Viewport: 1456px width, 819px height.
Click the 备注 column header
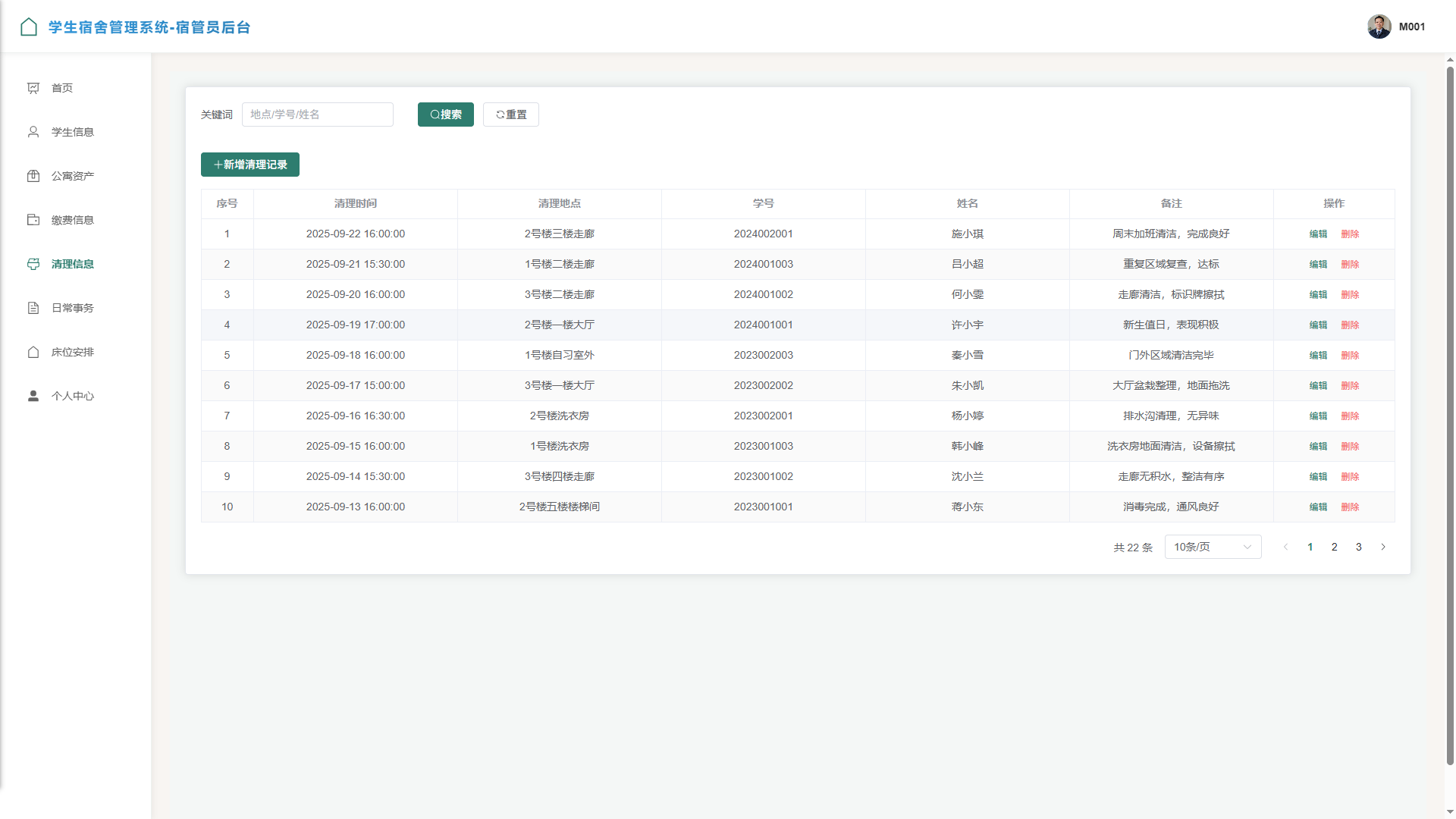(x=1172, y=204)
